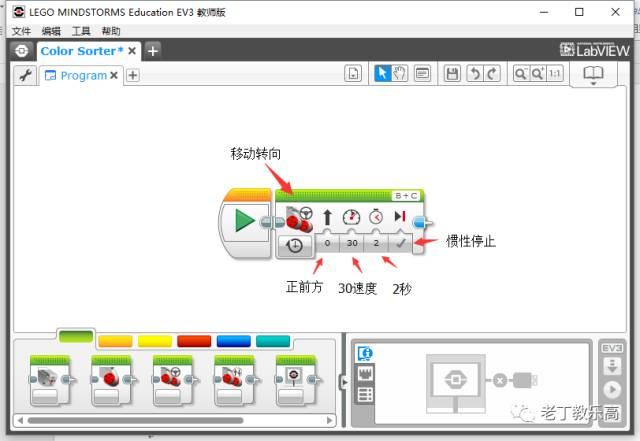Click the palette horizontal scrollbar thumb

tap(135, 420)
